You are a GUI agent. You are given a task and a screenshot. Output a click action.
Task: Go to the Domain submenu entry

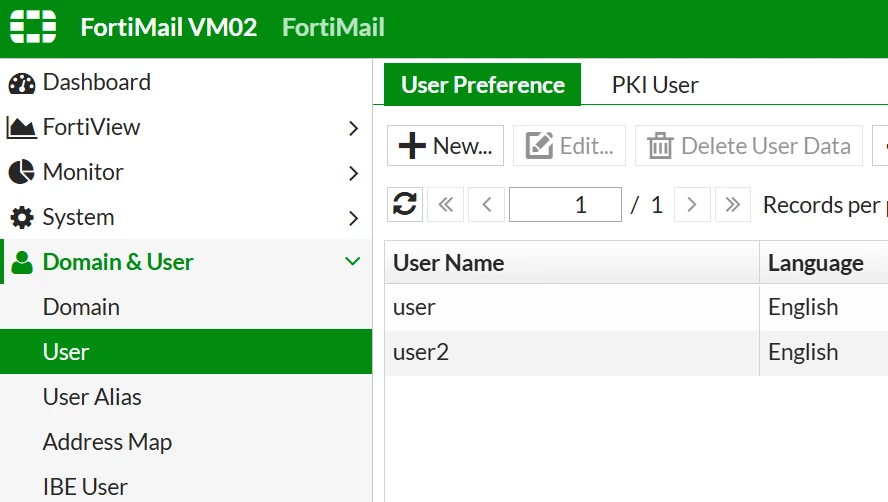click(186, 307)
